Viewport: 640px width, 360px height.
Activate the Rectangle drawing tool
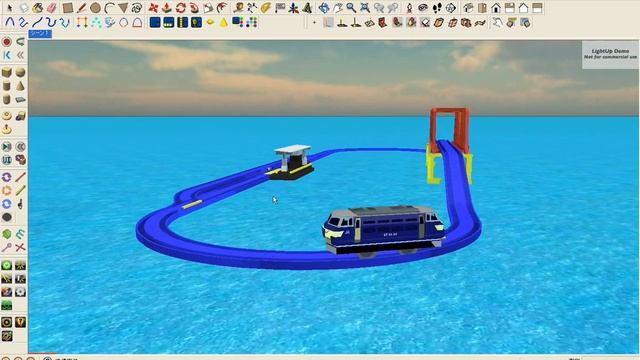[x=68, y=8]
